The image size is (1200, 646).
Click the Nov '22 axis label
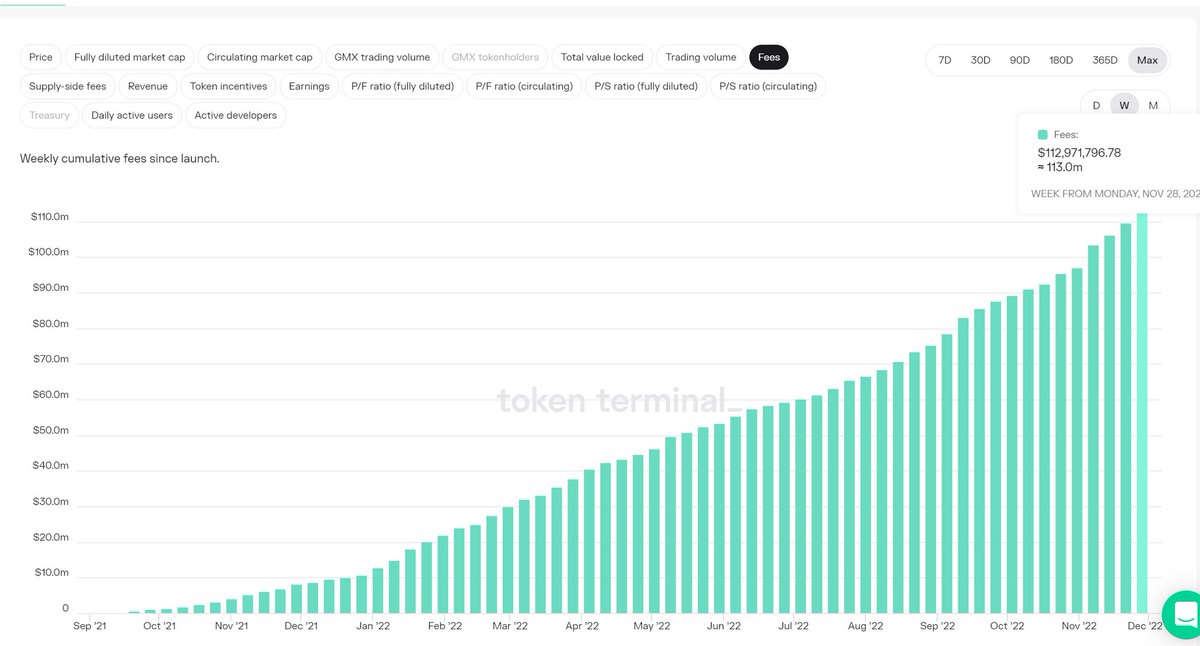[x=1077, y=627]
